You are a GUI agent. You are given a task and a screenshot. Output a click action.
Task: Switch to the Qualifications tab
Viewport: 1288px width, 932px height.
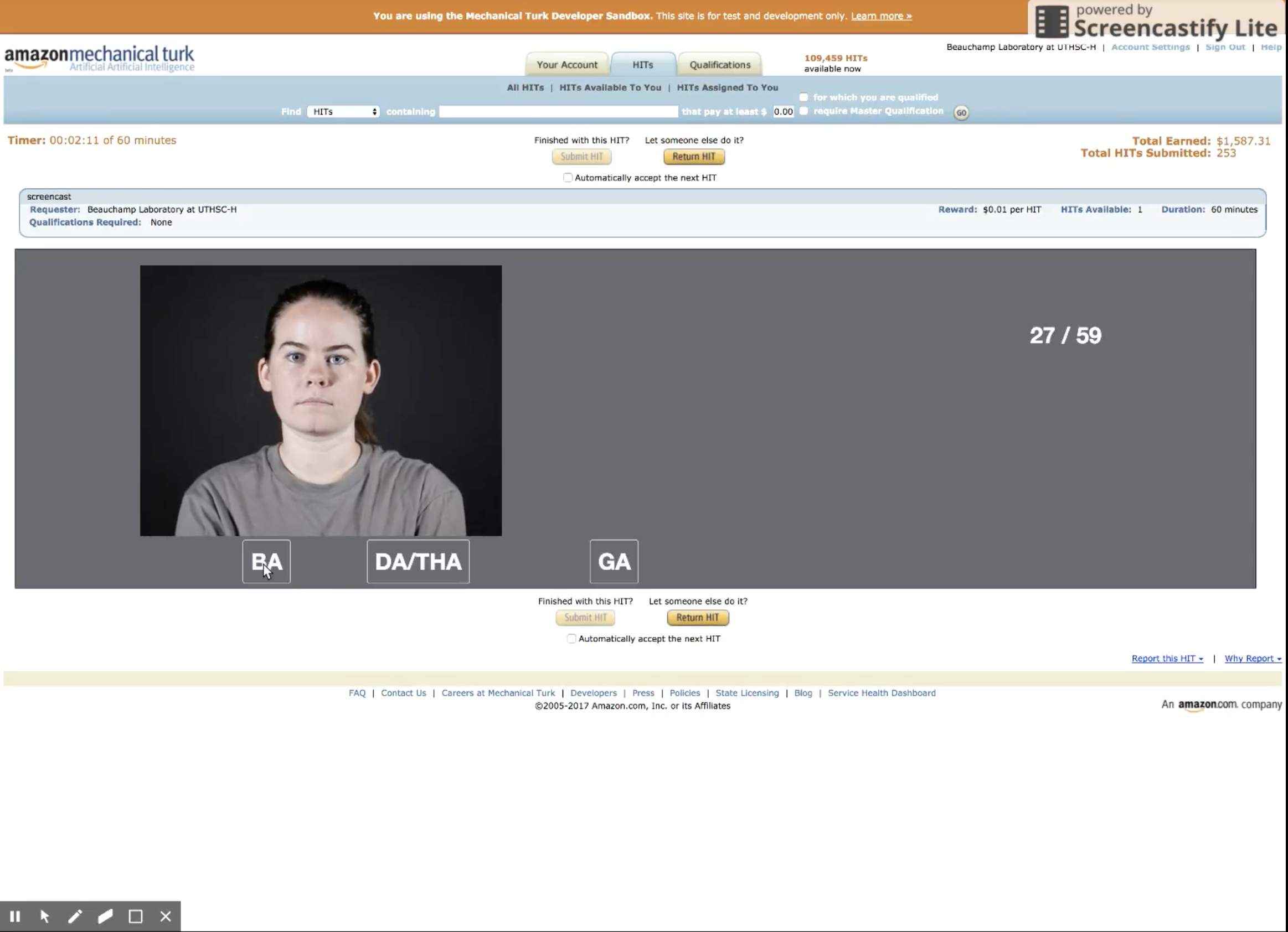(719, 65)
